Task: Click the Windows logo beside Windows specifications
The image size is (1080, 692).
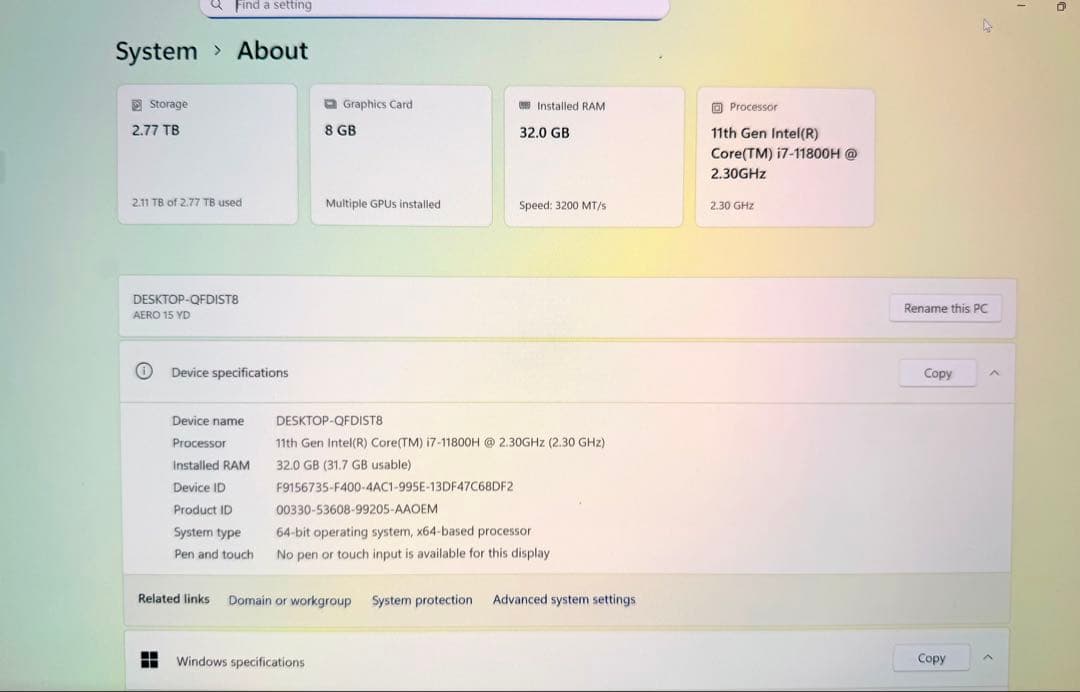Action: (x=150, y=660)
